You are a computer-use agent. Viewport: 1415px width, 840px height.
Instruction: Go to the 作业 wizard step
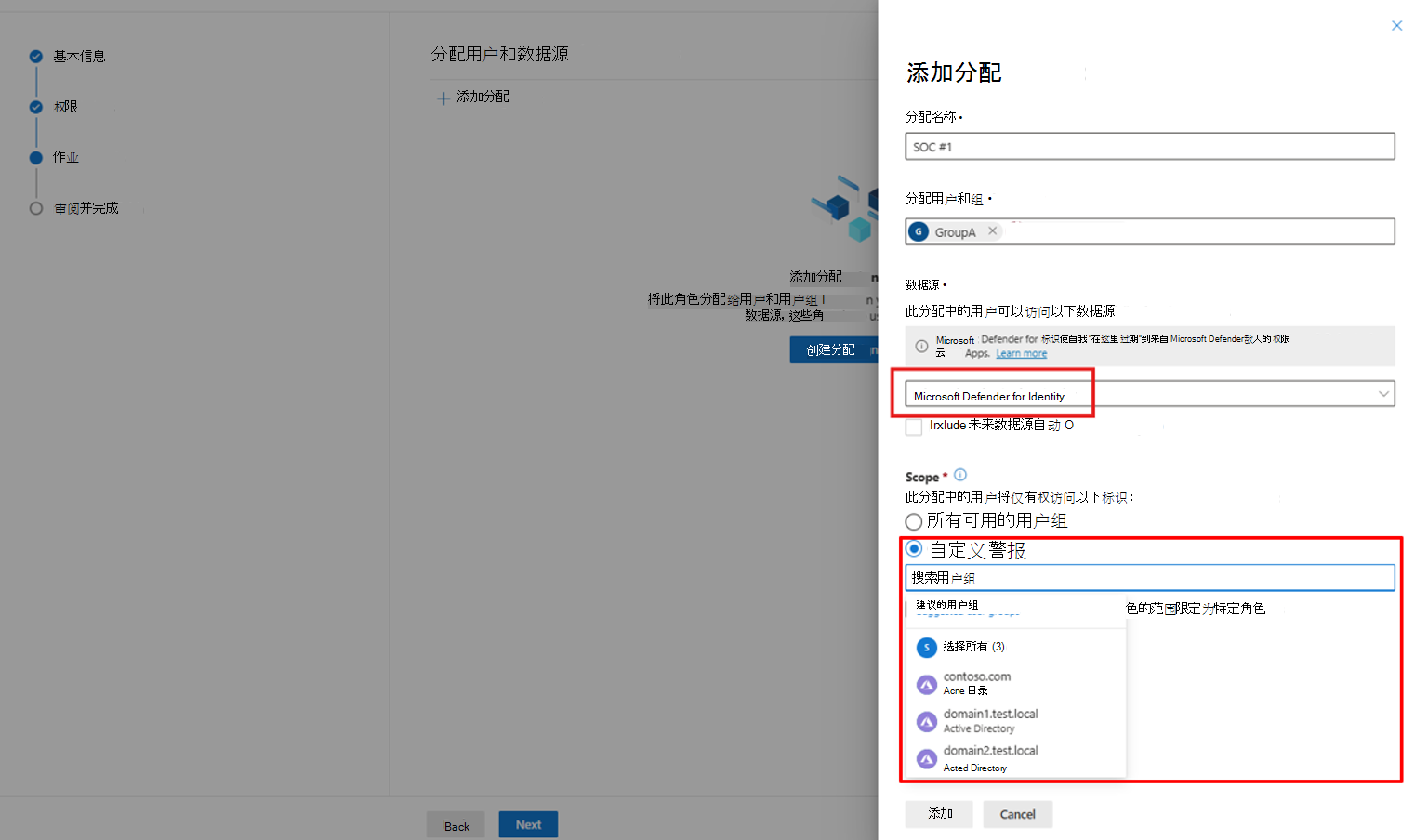pyautogui.click(x=66, y=157)
